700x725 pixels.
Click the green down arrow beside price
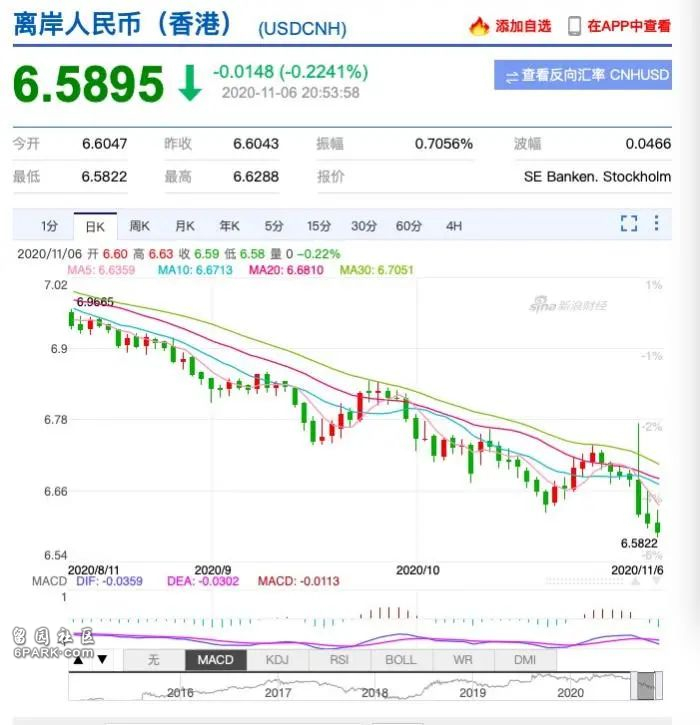[x=190, y=83]
